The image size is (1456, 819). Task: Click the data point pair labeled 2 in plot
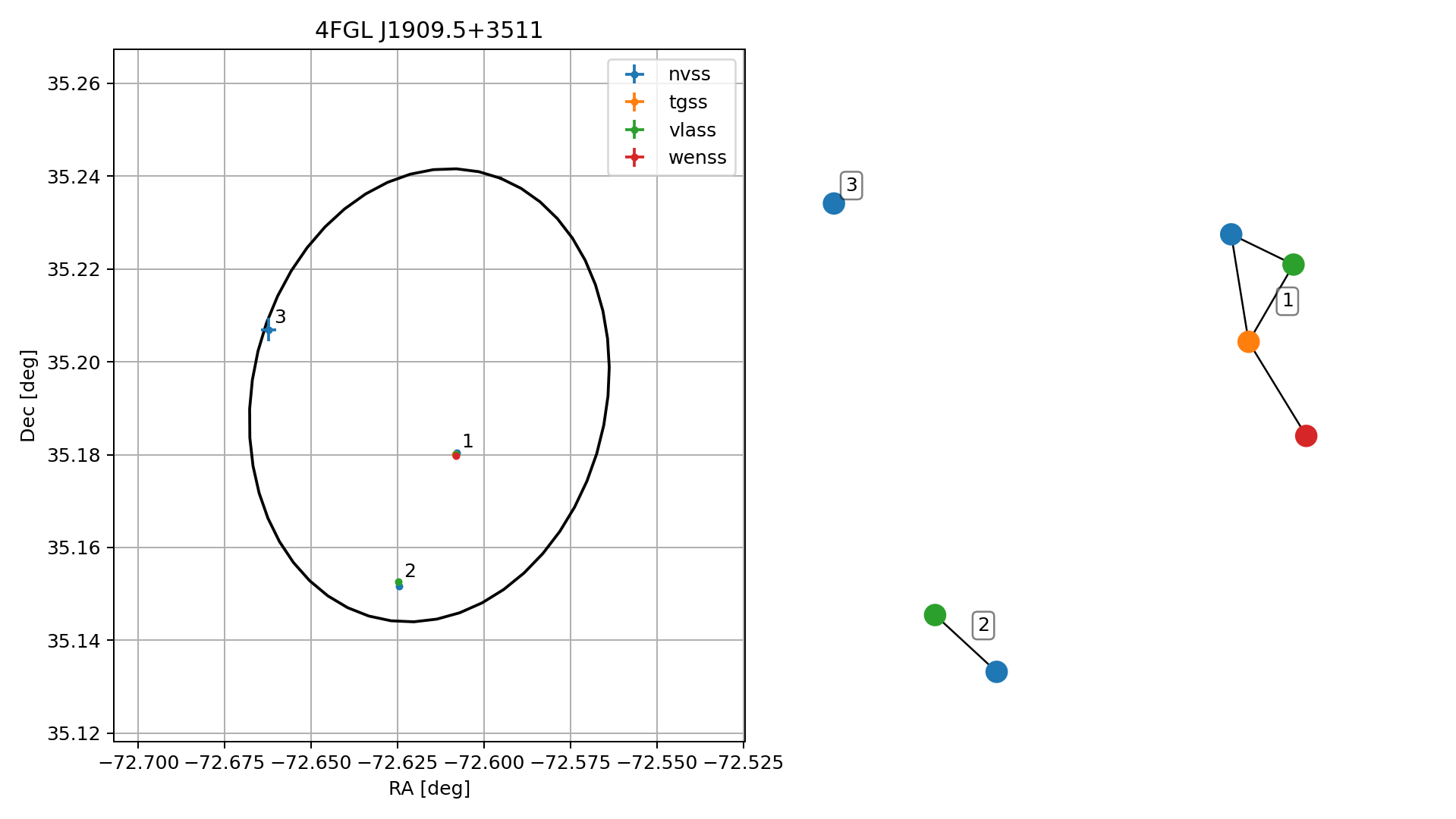399,584
